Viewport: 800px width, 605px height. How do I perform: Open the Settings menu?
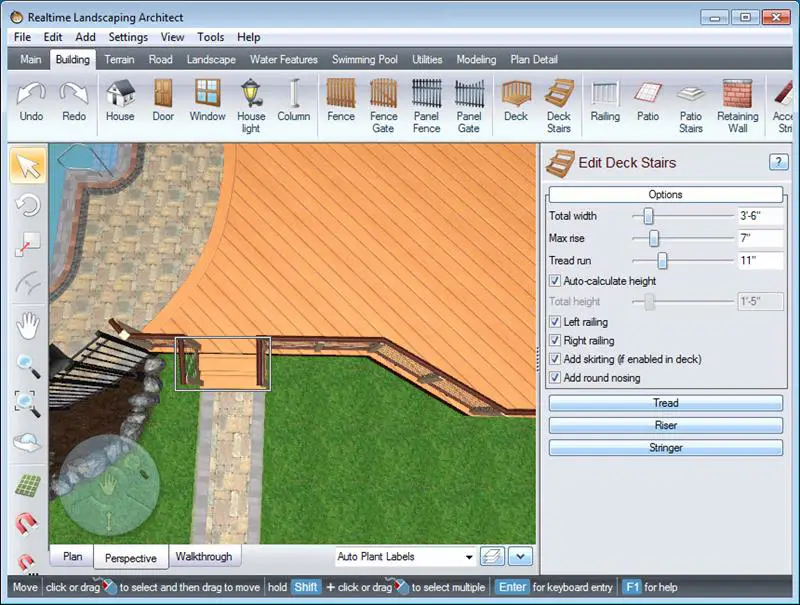point(128,37)
